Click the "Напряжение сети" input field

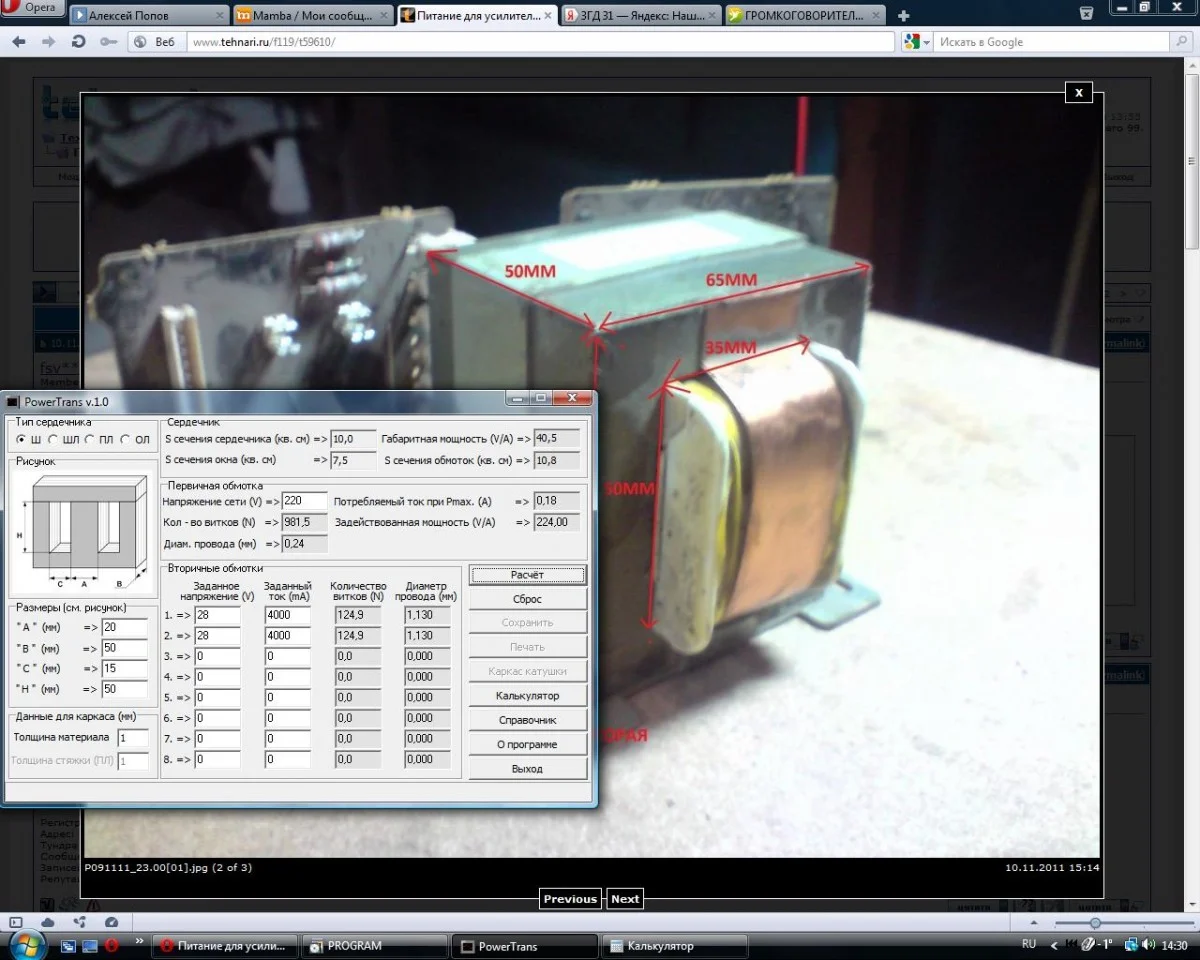305,500
